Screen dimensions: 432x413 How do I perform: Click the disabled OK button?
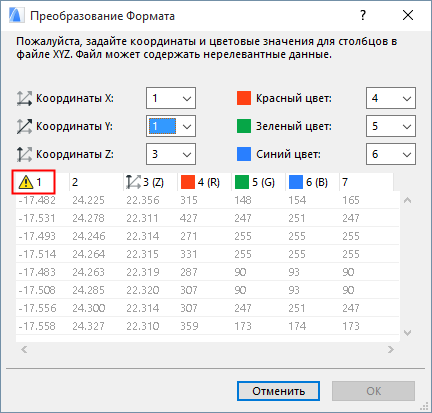coord(373,391)
